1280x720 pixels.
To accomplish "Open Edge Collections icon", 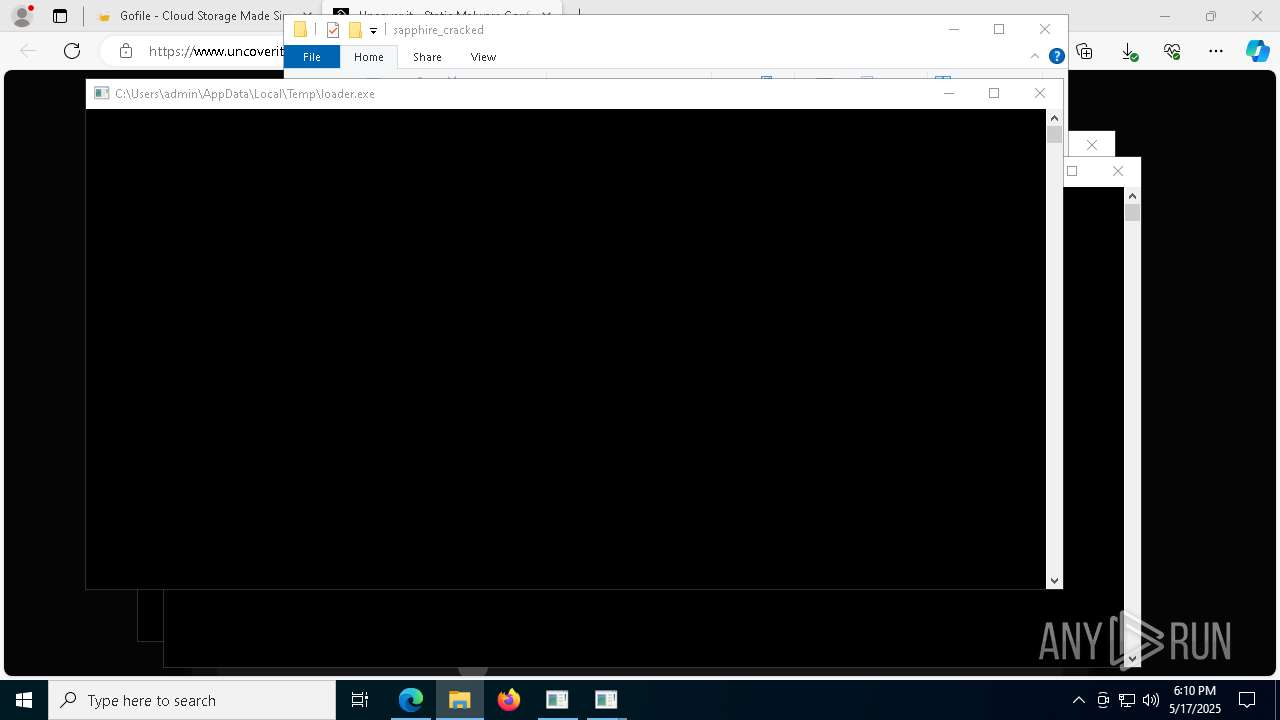I will [1085, 51].
